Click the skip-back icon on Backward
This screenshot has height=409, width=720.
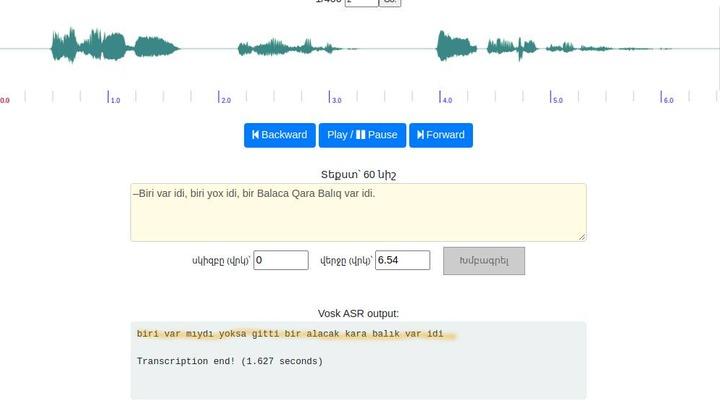point(255,135)
